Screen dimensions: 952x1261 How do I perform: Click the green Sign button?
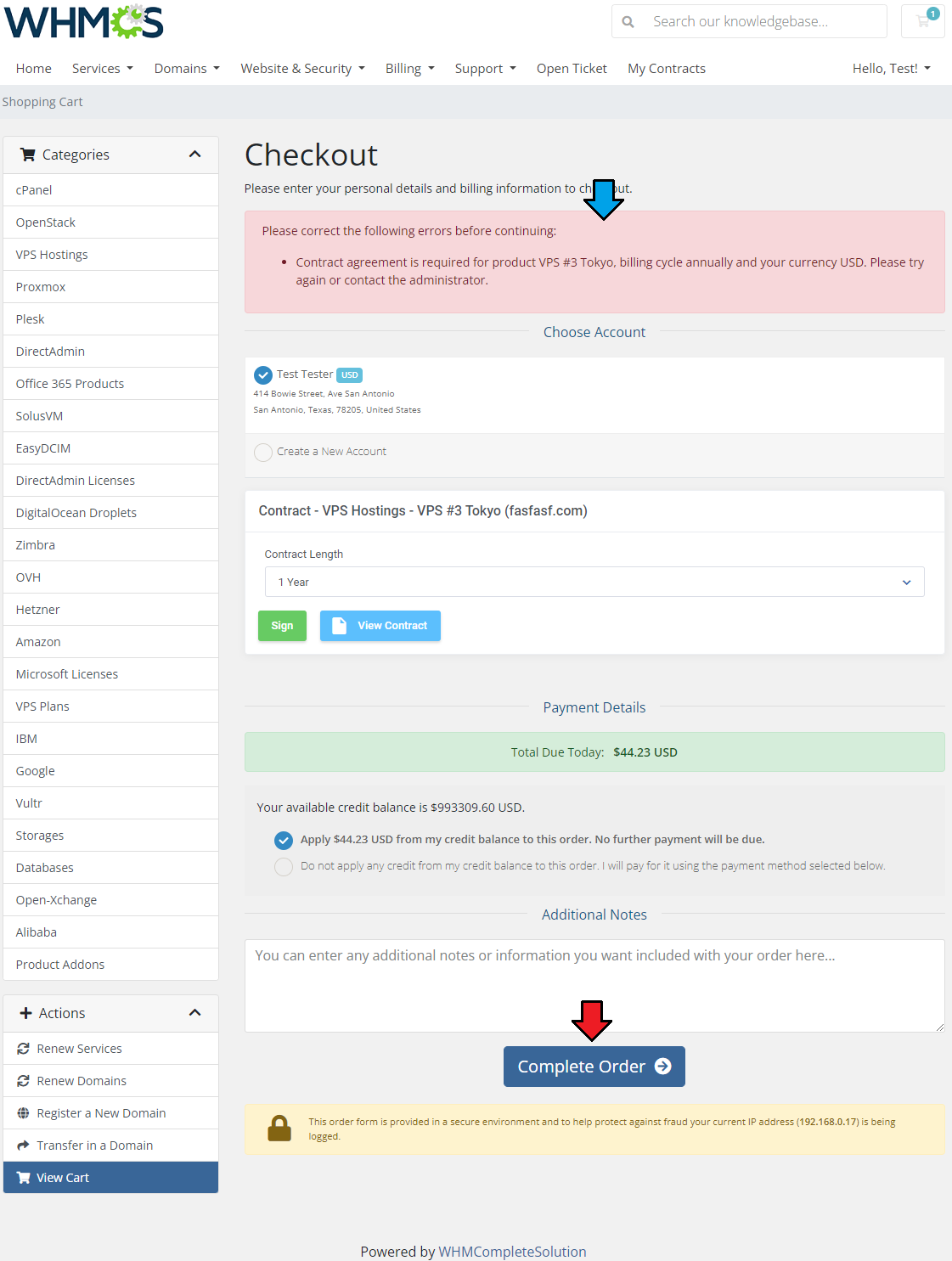(282, 626)
